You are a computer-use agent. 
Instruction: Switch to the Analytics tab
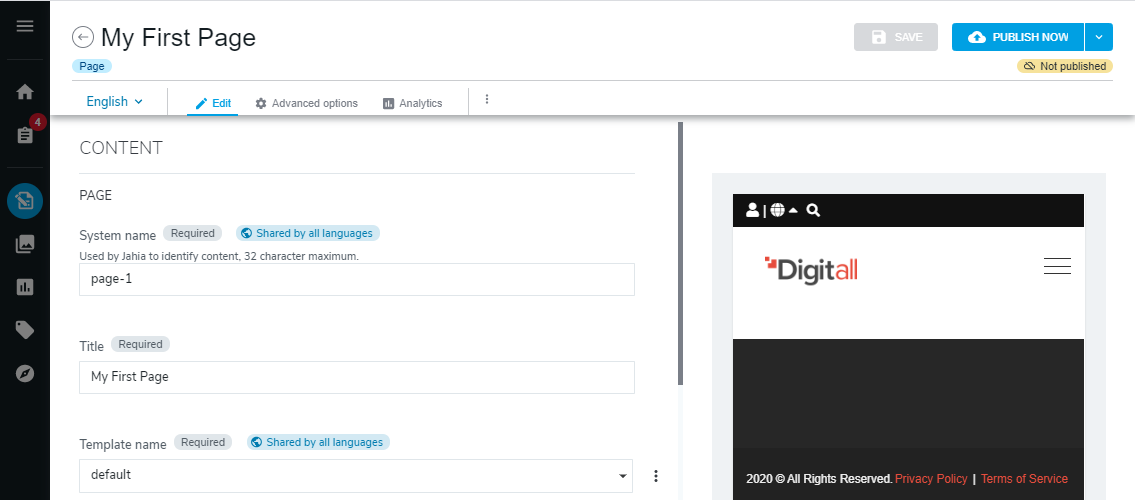pyautogui.click(x=412, y=103)
